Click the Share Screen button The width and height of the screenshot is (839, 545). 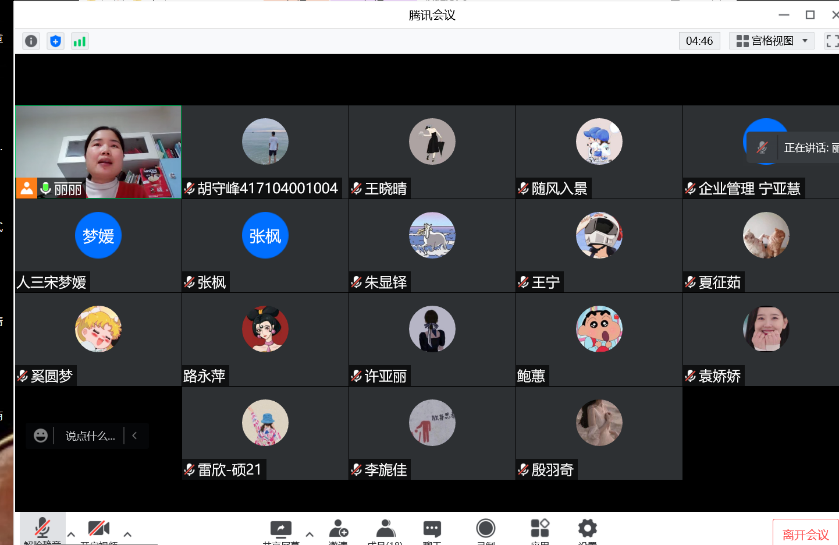(281, 530)
